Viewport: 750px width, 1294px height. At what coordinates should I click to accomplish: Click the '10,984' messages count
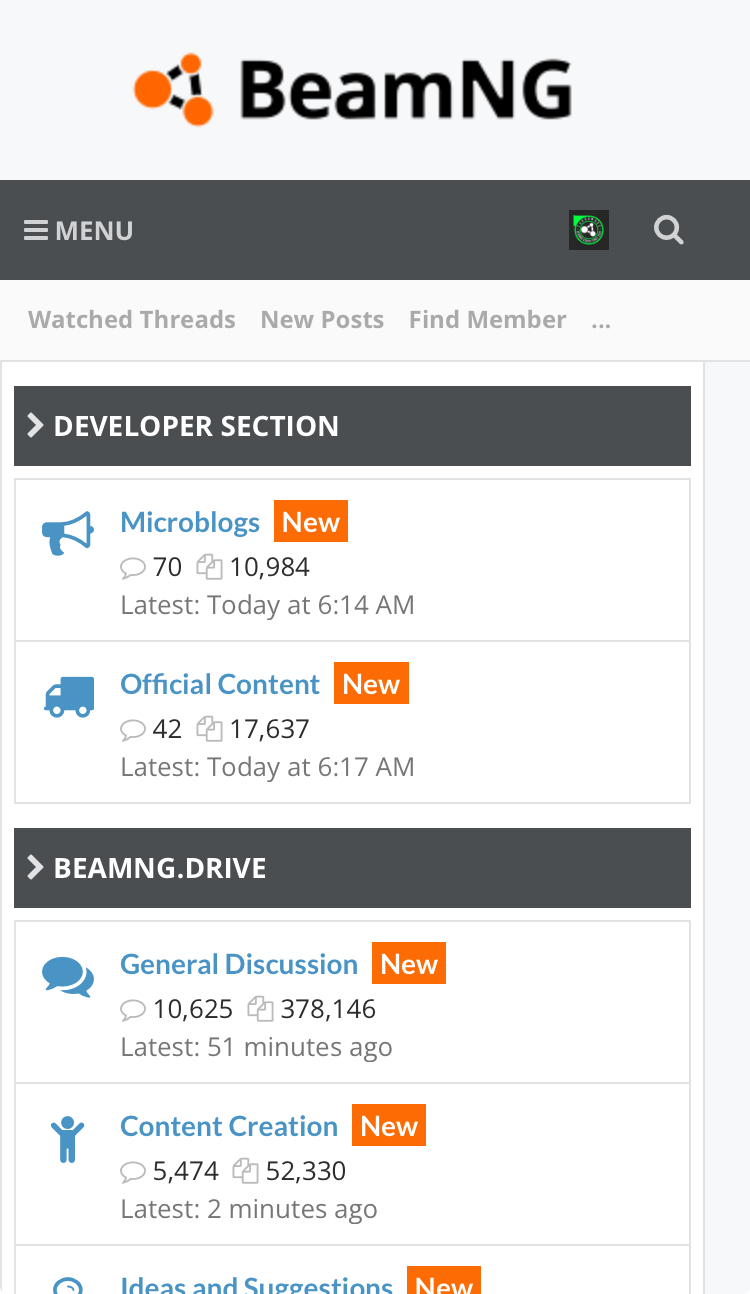270,567
